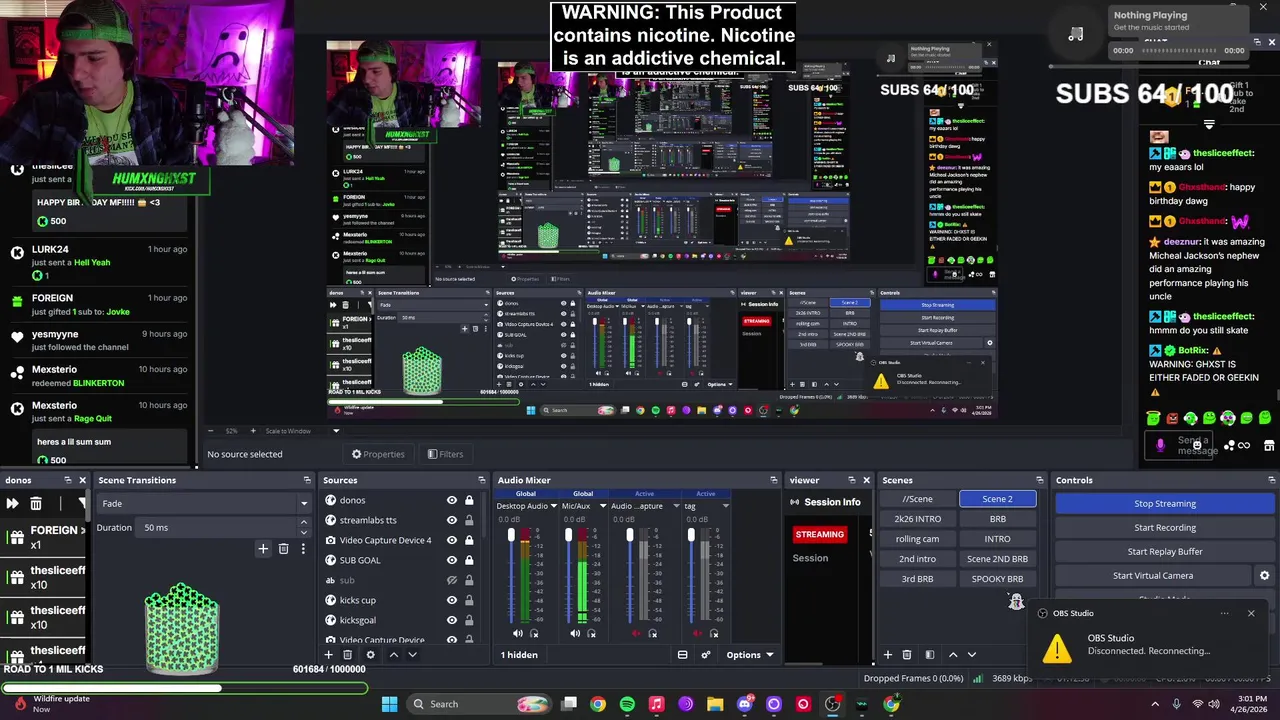Screen dimensions: 1280x720
Task: Open audio mixer Options dropdown
Action: (750, 655)
